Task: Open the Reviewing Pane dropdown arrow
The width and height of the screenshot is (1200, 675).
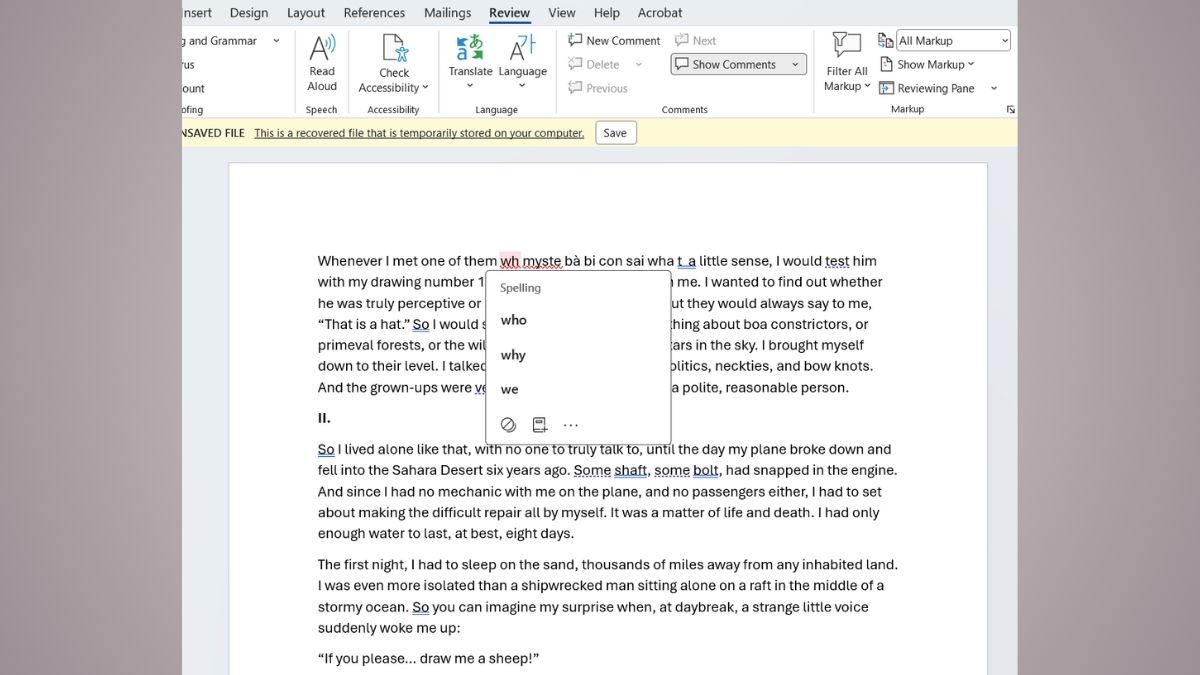Action: pyautogui.click(x=994, y=88)
